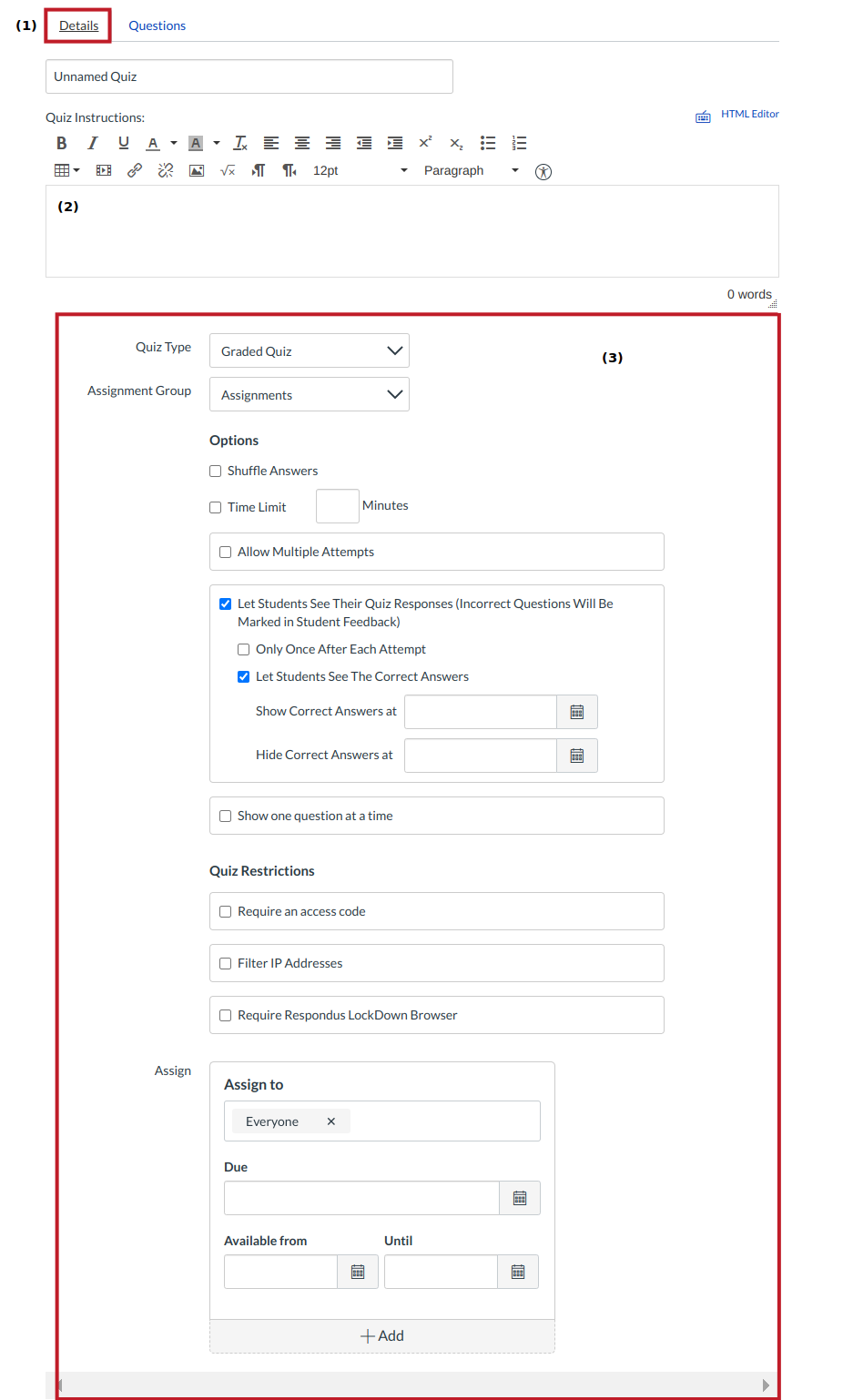Open the math equation editor
843x1400 pixels.
(x=227, y=170)
